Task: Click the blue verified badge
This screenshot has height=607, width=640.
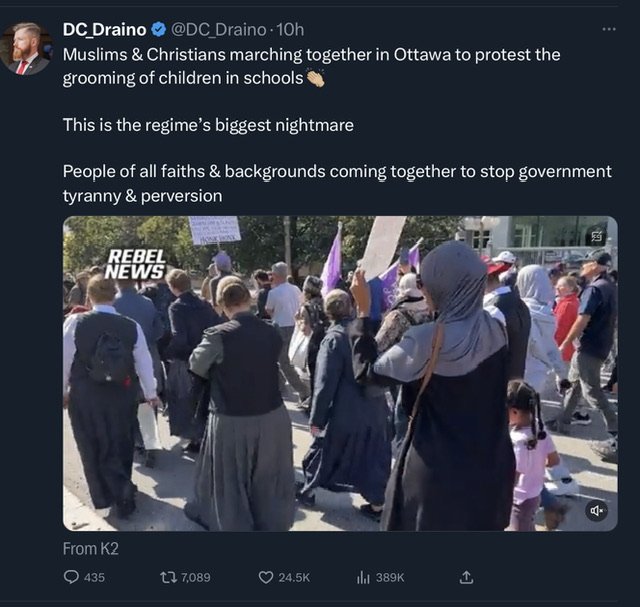Action: point(159,30)
